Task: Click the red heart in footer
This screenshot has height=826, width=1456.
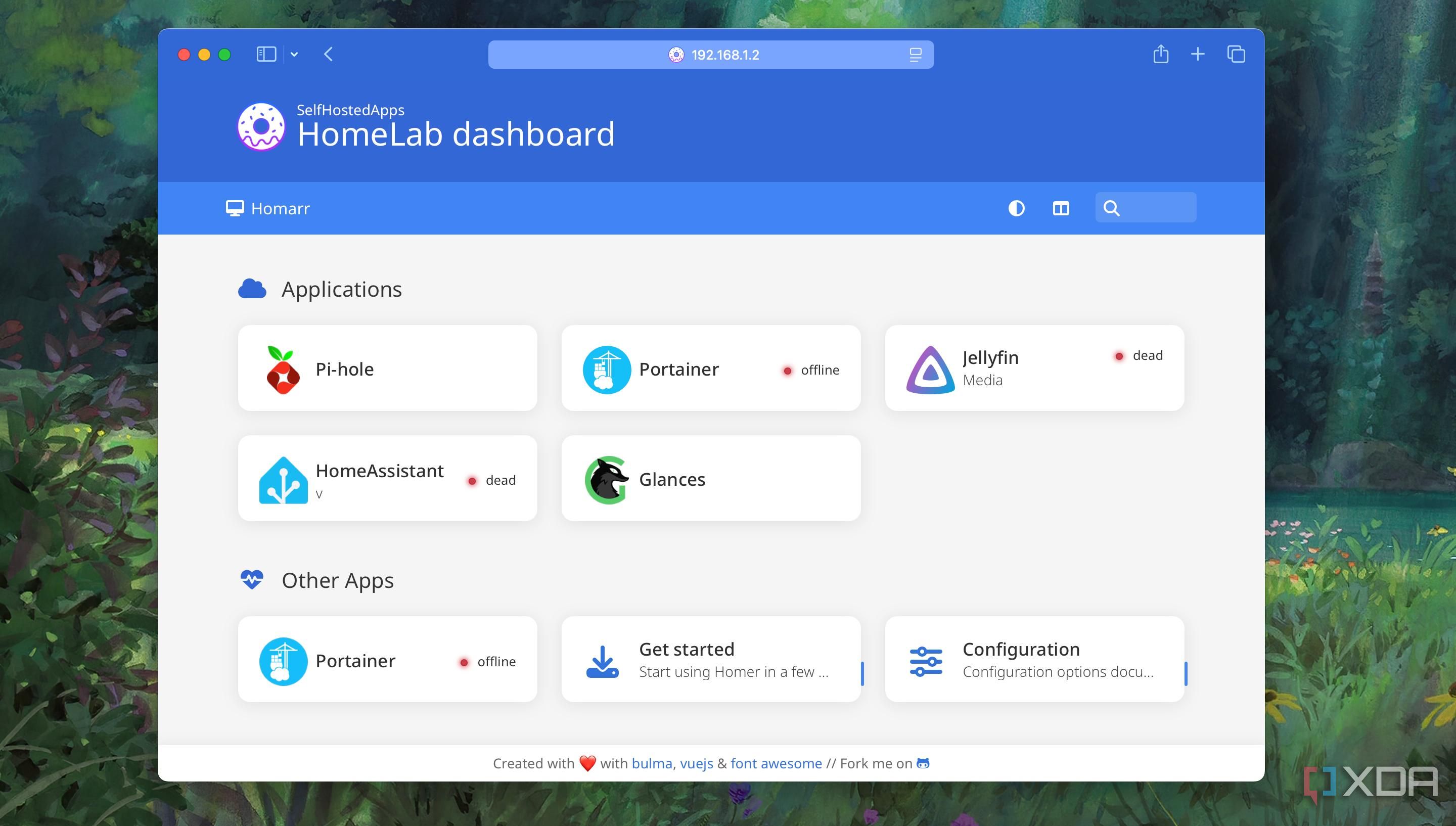Action: click(x=587, y=764)
